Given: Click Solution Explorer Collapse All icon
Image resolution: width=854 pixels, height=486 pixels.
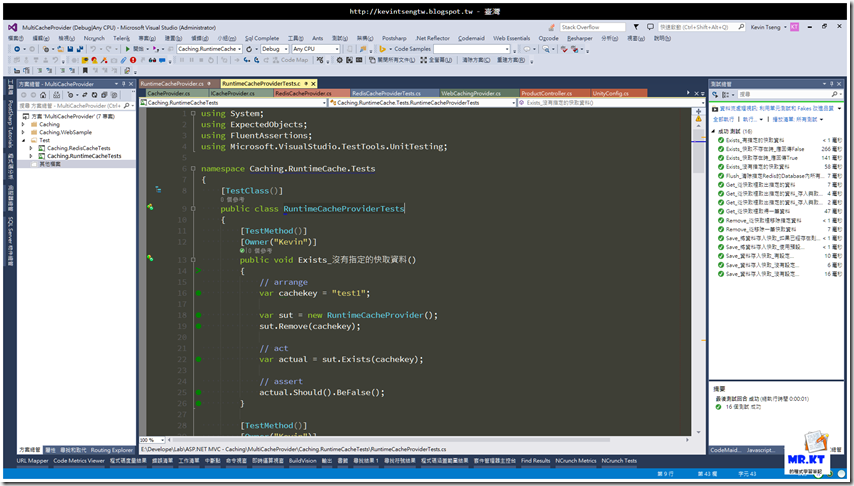Looking at the screenshot, I should pos(104,95).
